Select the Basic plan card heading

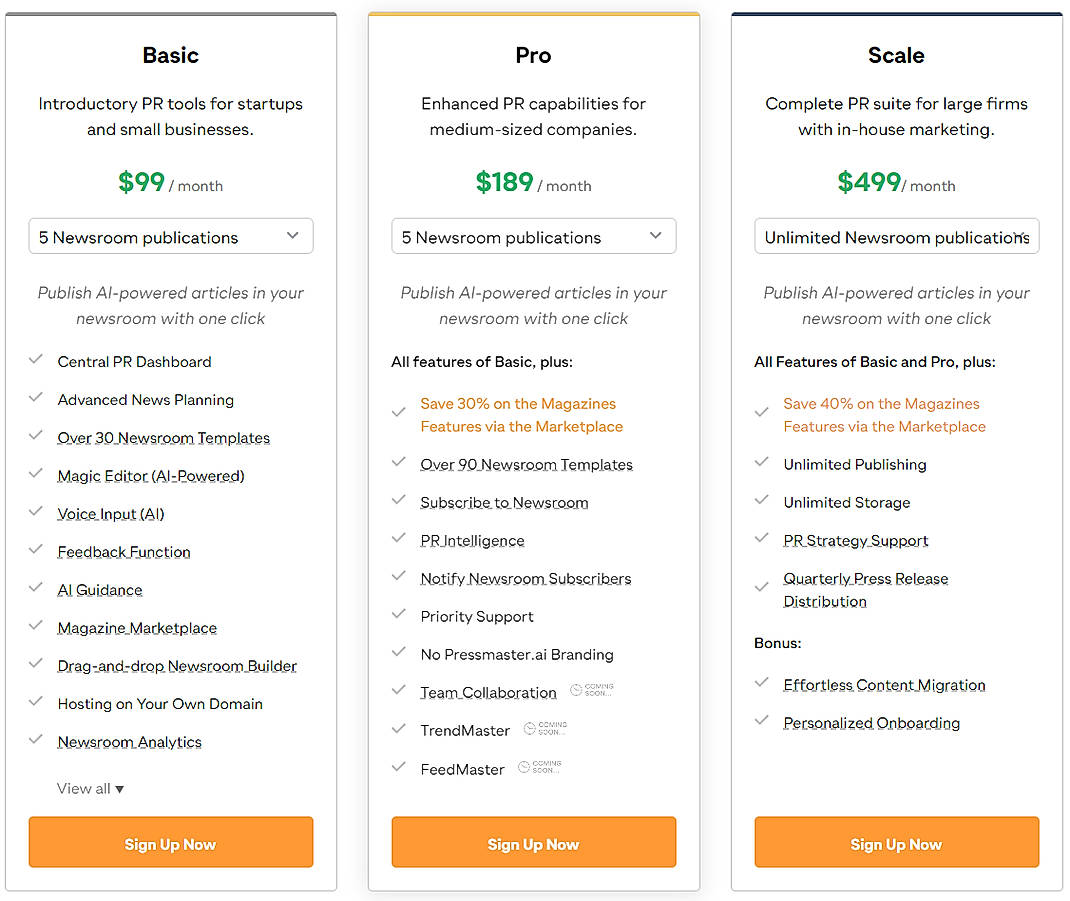170,56
